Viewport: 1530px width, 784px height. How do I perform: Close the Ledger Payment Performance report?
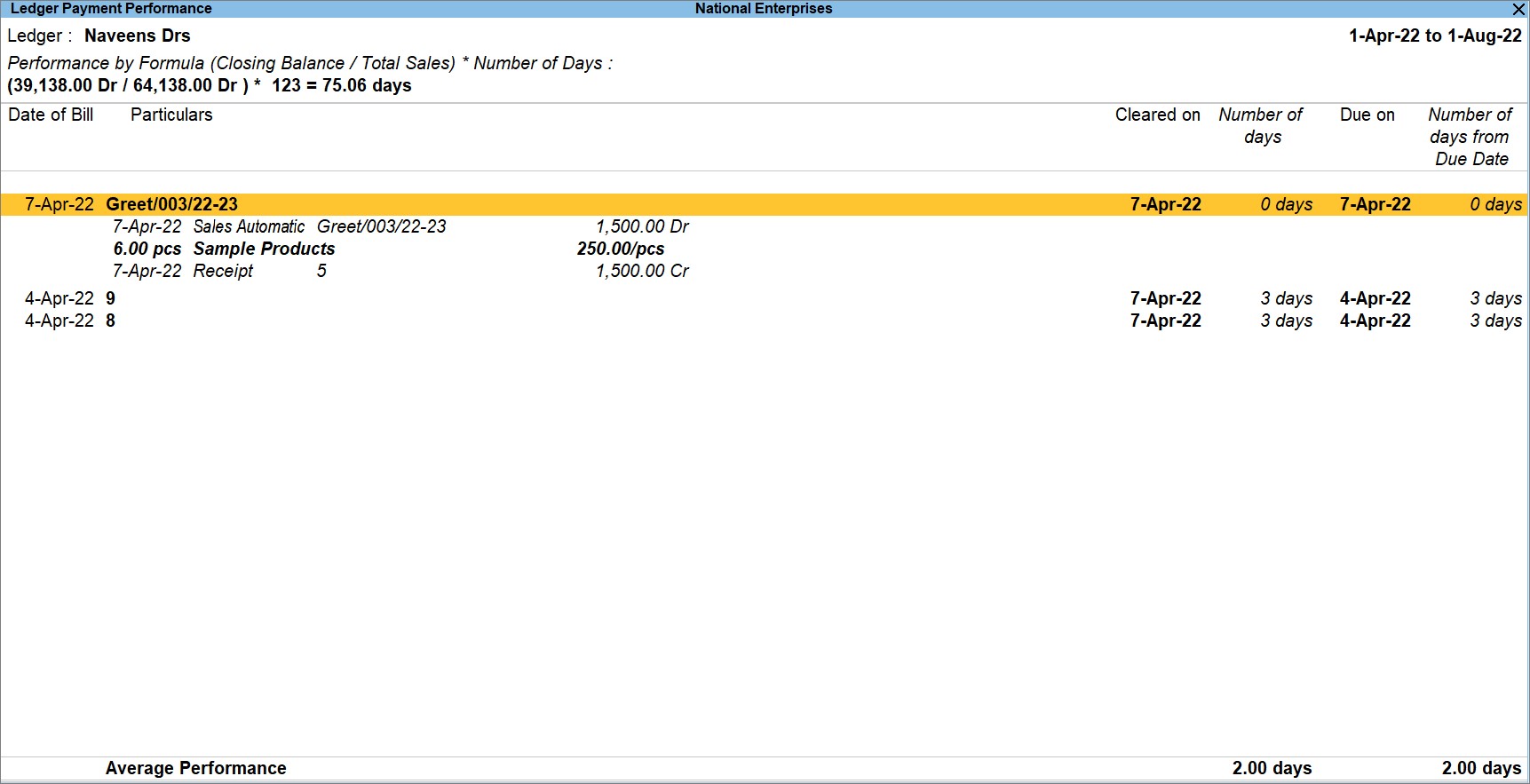click(x=1518, y=9)
